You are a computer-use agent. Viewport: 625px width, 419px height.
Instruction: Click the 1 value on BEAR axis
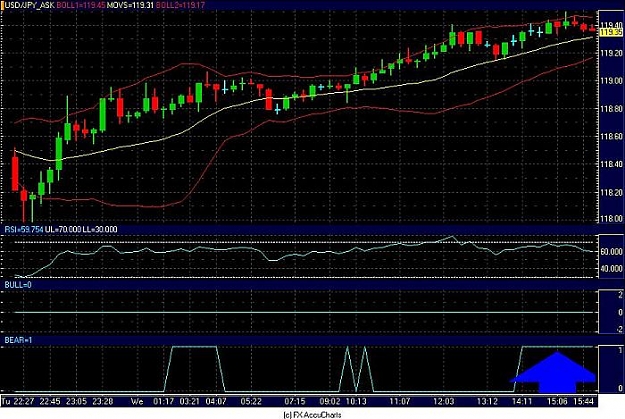point(620,350)
